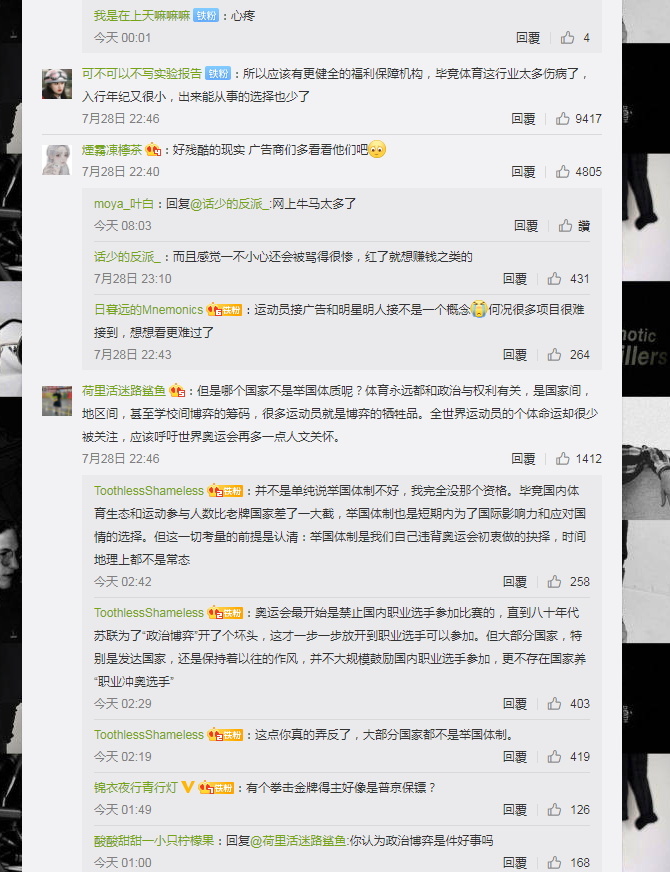670x872 pixels.
Task: Like moya_叶白's reply
Action: click(x=565, y=225)
